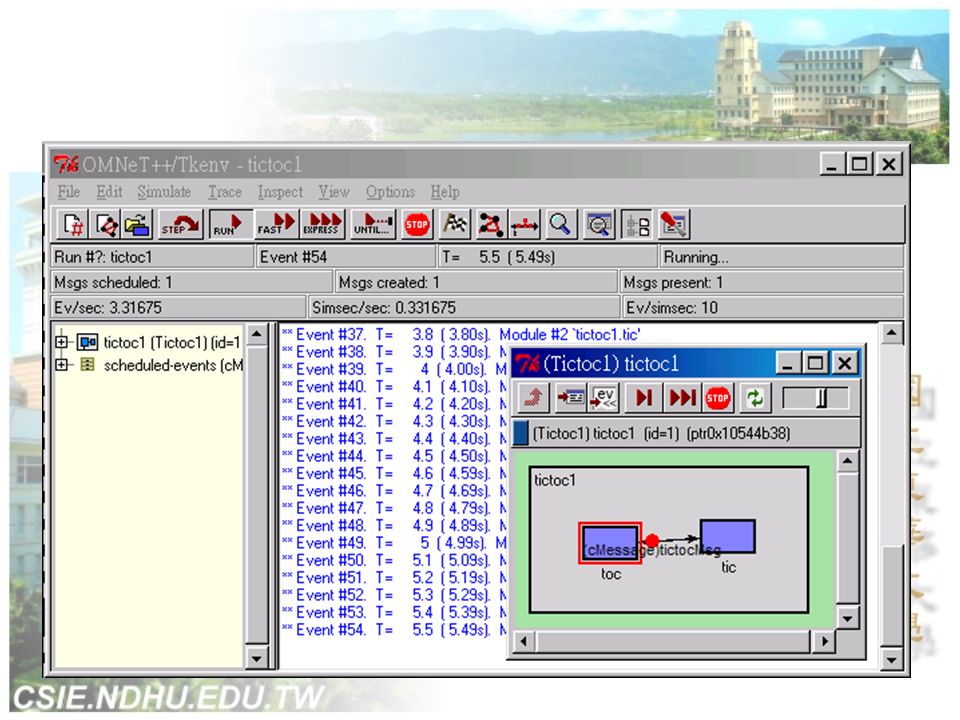Click the find in window icon
Viewport: 960px width, 720px height.
pyautogui.click(x=599, y=225)
